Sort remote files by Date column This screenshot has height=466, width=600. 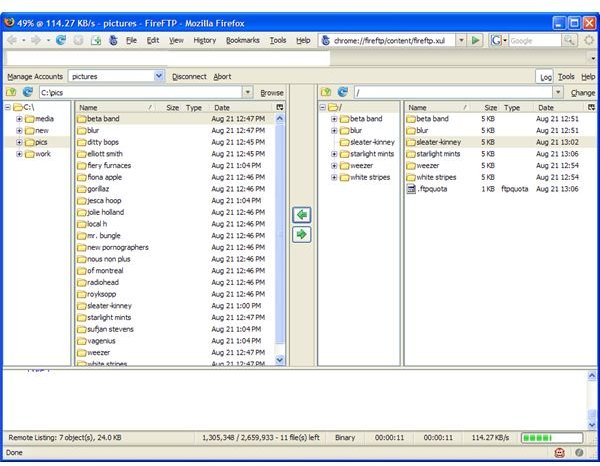point(559,108)
